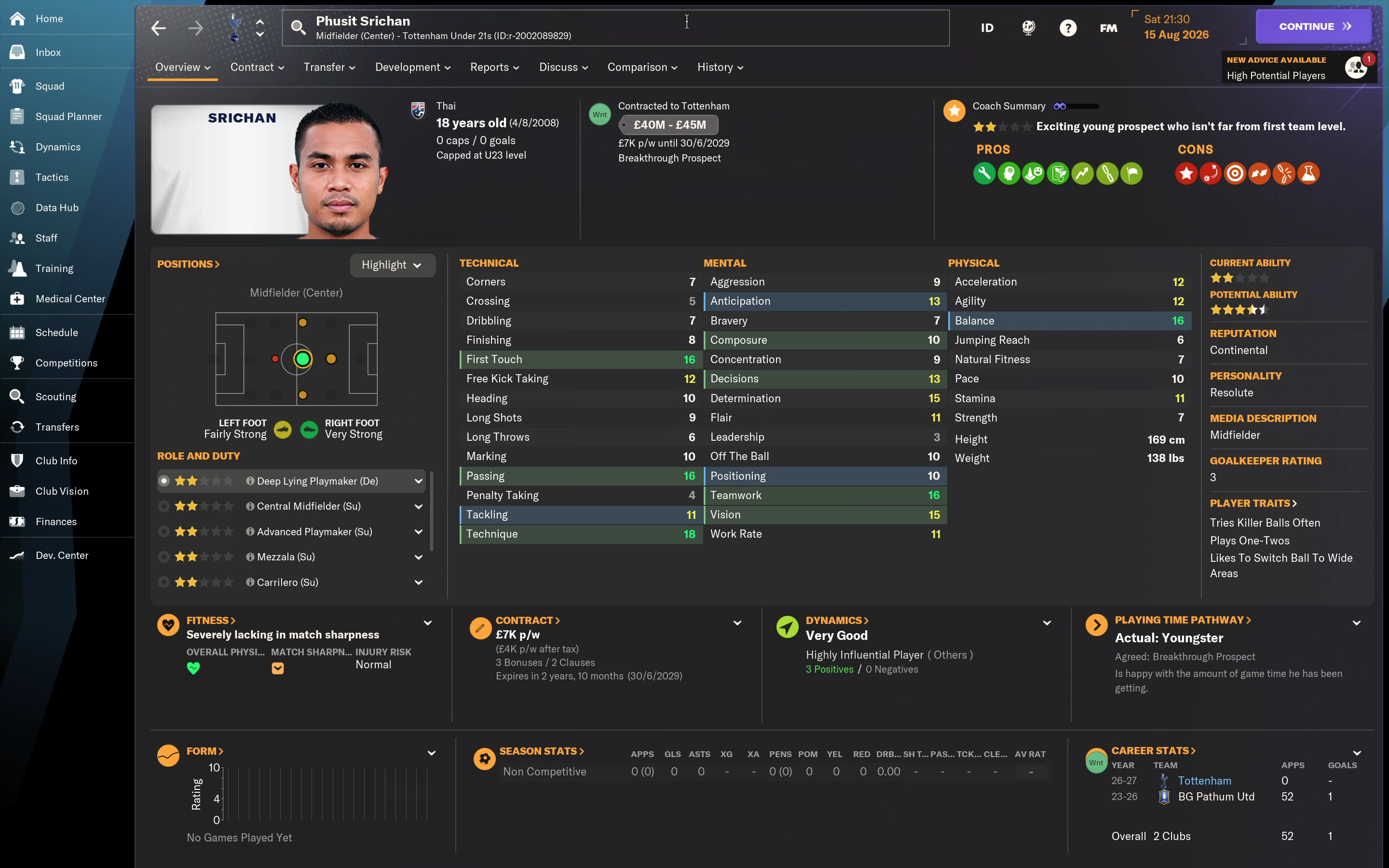The height and width of the screenshot is (868, 1389).
Task: Select the Carrilero (Su) role radio
Action: [x=164, y=582]
